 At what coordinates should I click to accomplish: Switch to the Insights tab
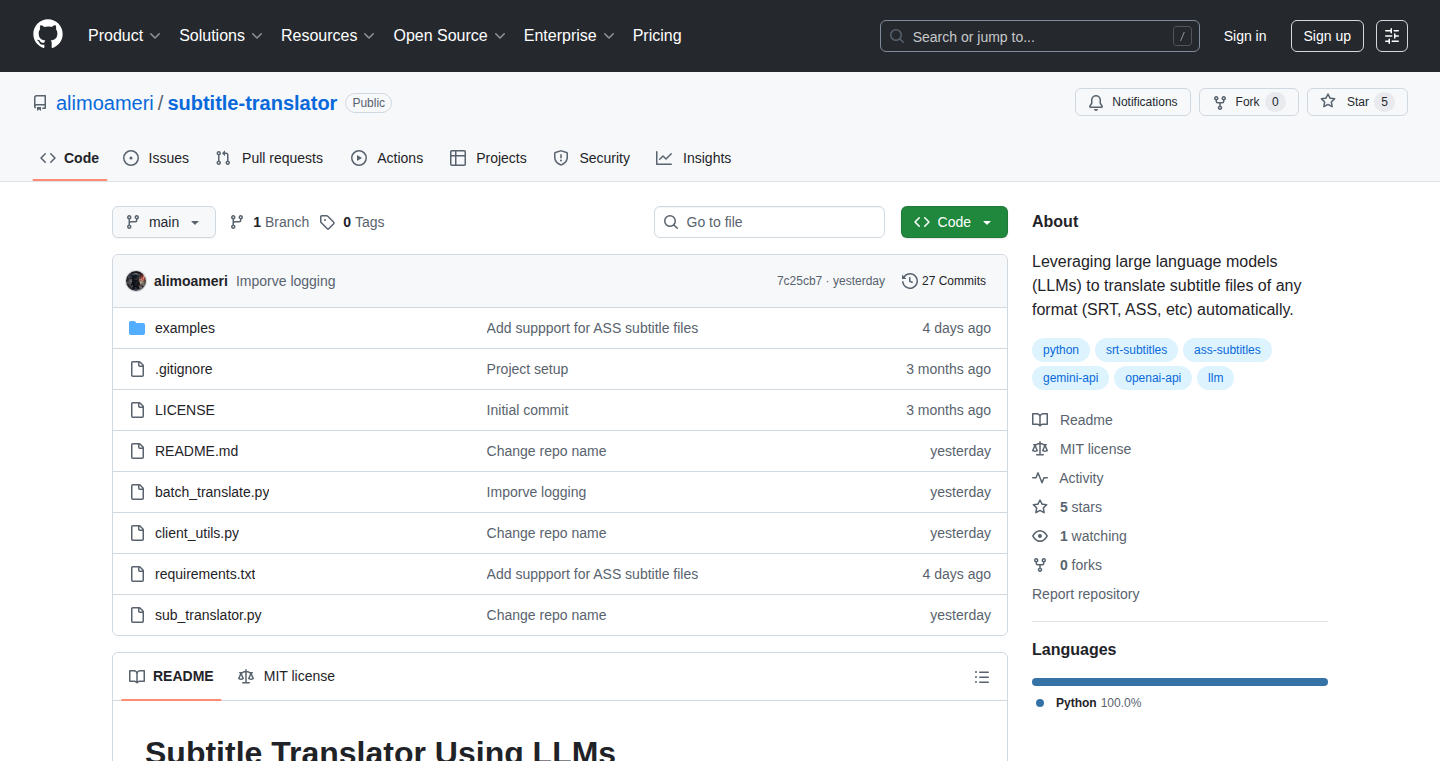[694, 158]
